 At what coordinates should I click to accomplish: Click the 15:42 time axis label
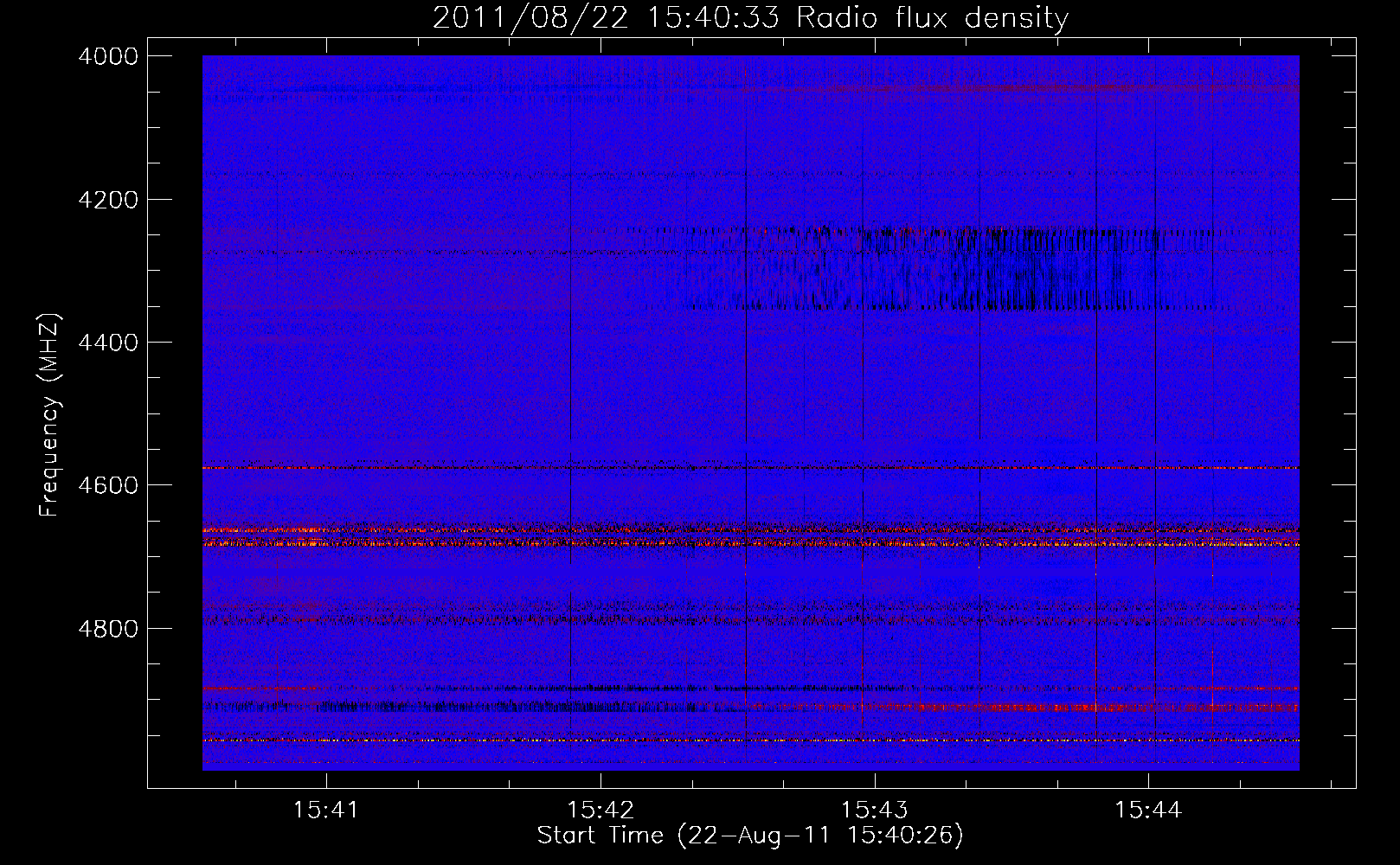[600, 811]
